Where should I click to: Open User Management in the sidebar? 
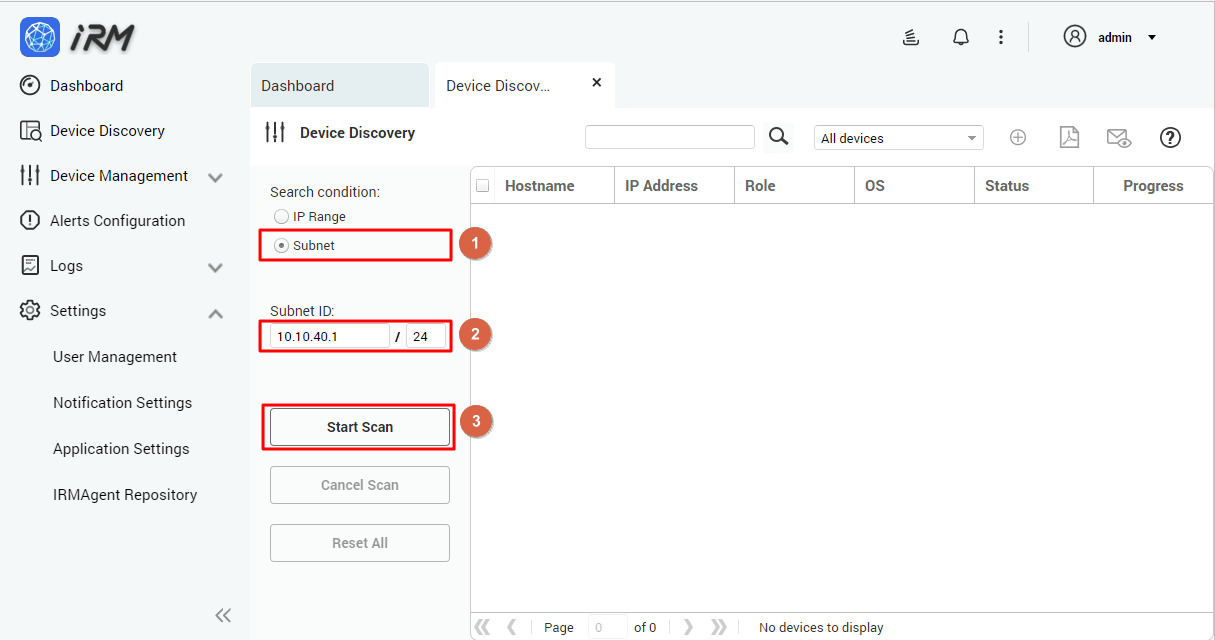point(113,356)
